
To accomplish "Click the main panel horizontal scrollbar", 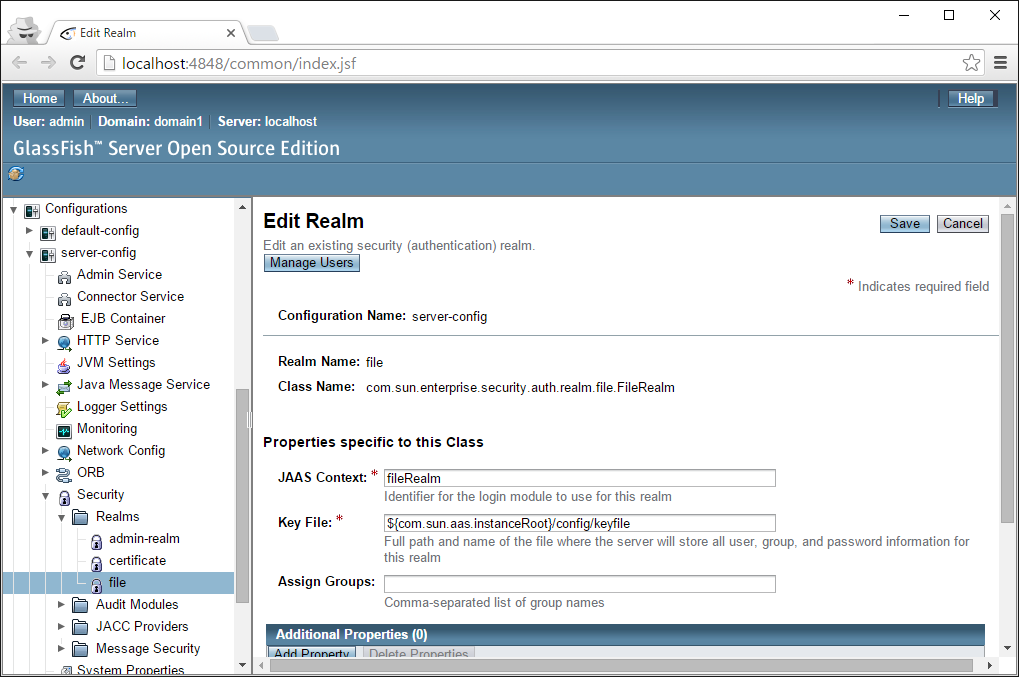I will coord(621,666).
